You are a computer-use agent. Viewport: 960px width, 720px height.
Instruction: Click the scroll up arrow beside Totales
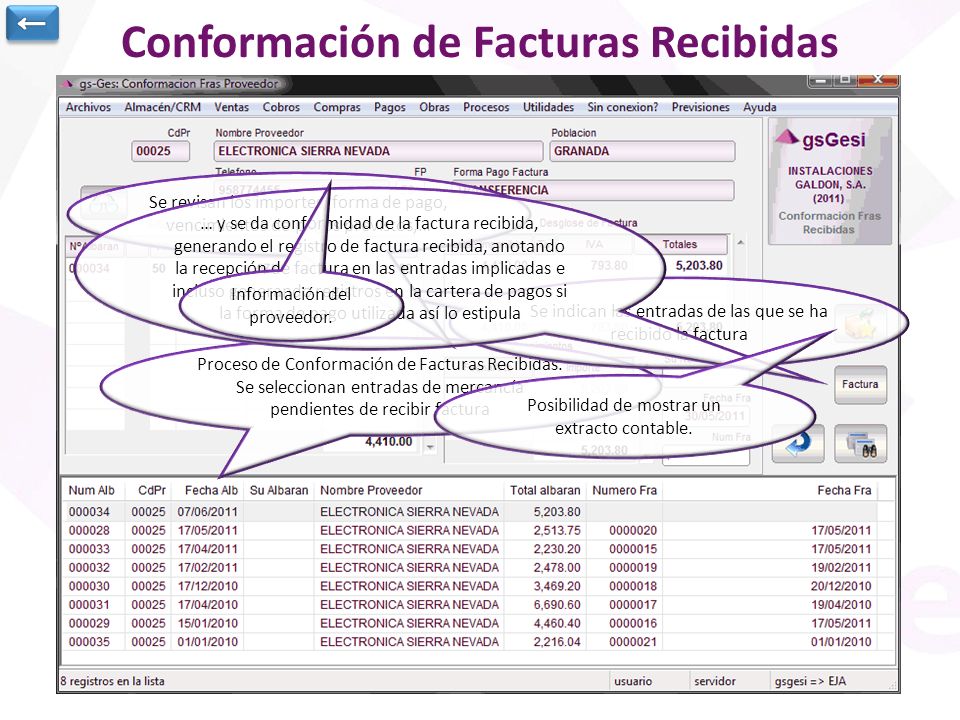(x=741, y=243)
